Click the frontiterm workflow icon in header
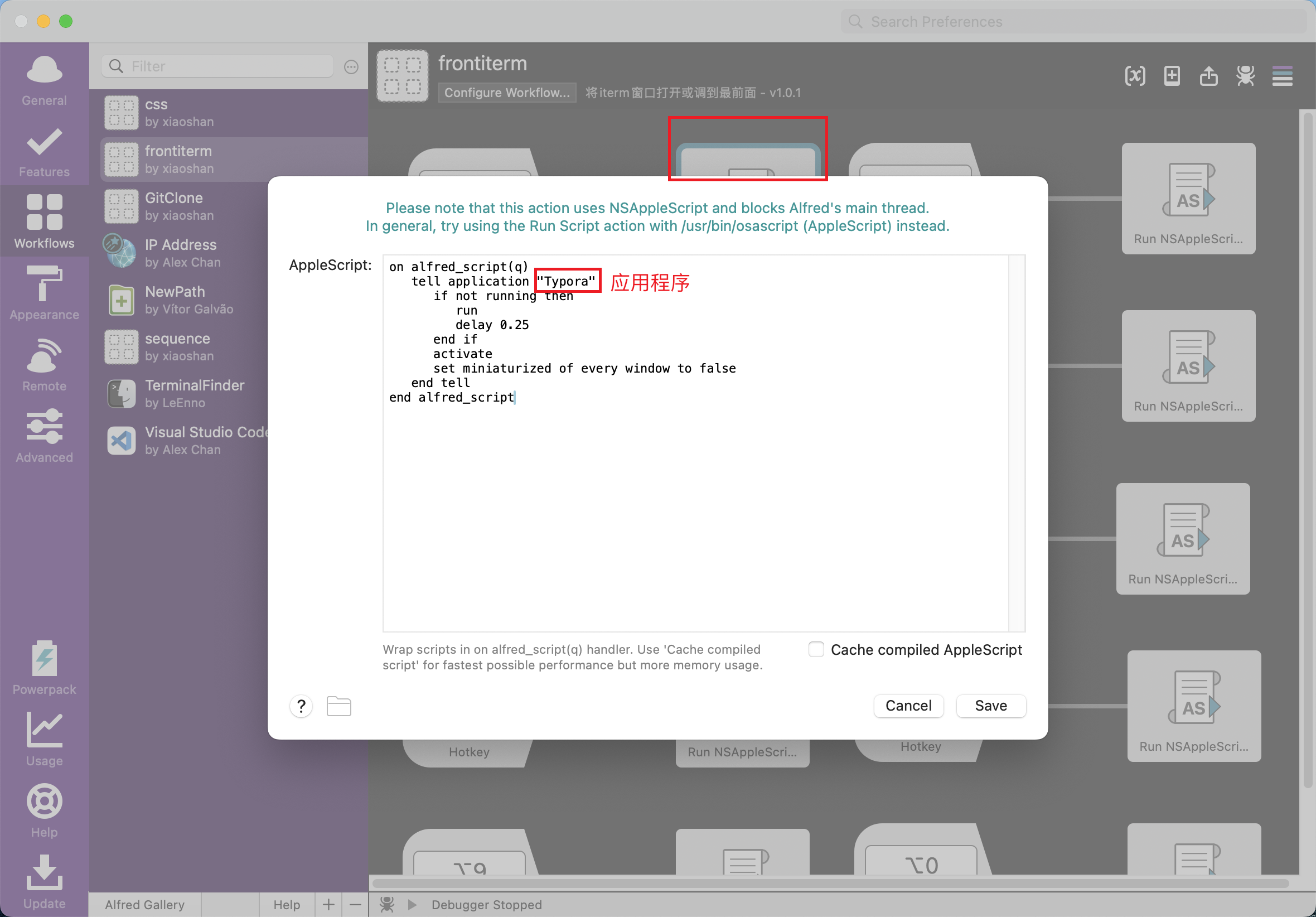This screenshot has width=1316, height=917. click(x=403, y=76)
